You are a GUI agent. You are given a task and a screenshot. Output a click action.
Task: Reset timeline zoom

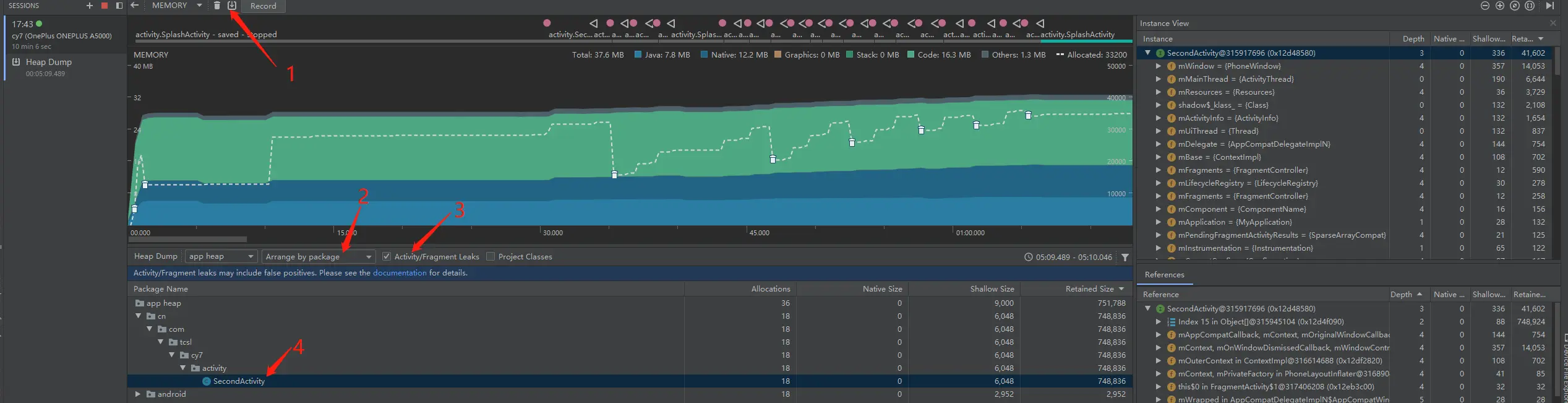coord(1514,6)
